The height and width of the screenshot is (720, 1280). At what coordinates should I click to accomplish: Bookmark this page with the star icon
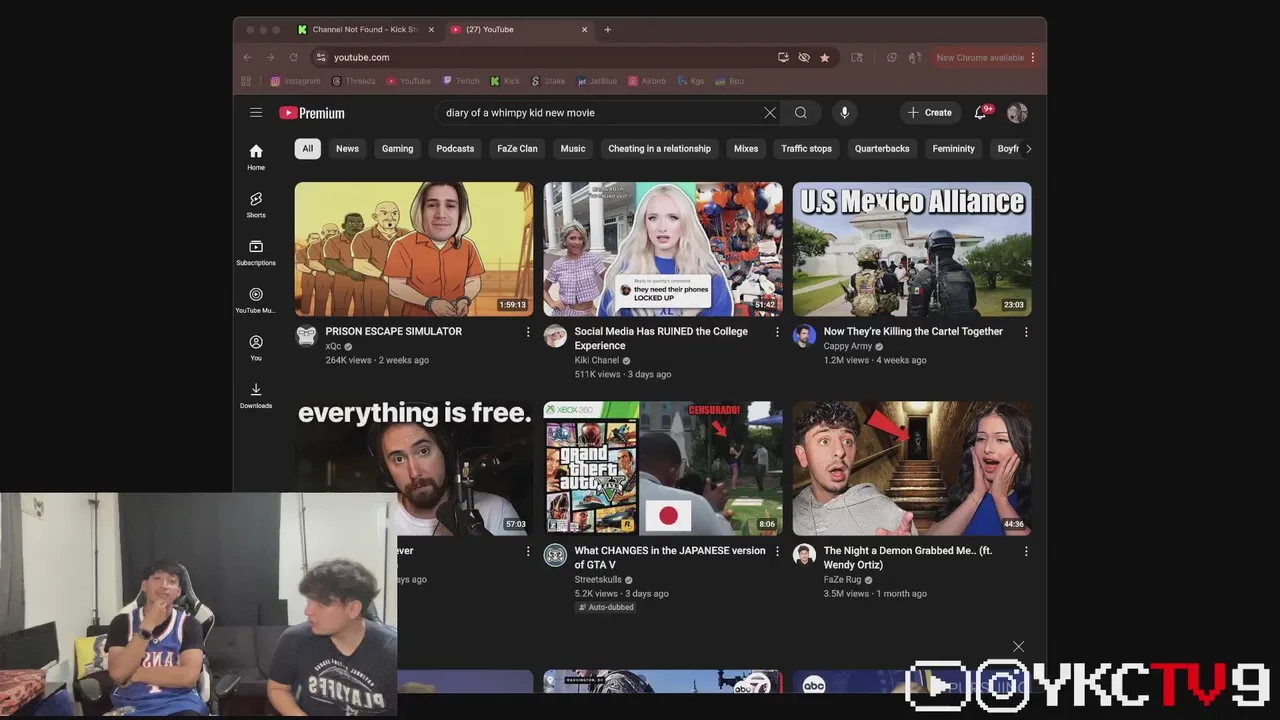[824, 58]
